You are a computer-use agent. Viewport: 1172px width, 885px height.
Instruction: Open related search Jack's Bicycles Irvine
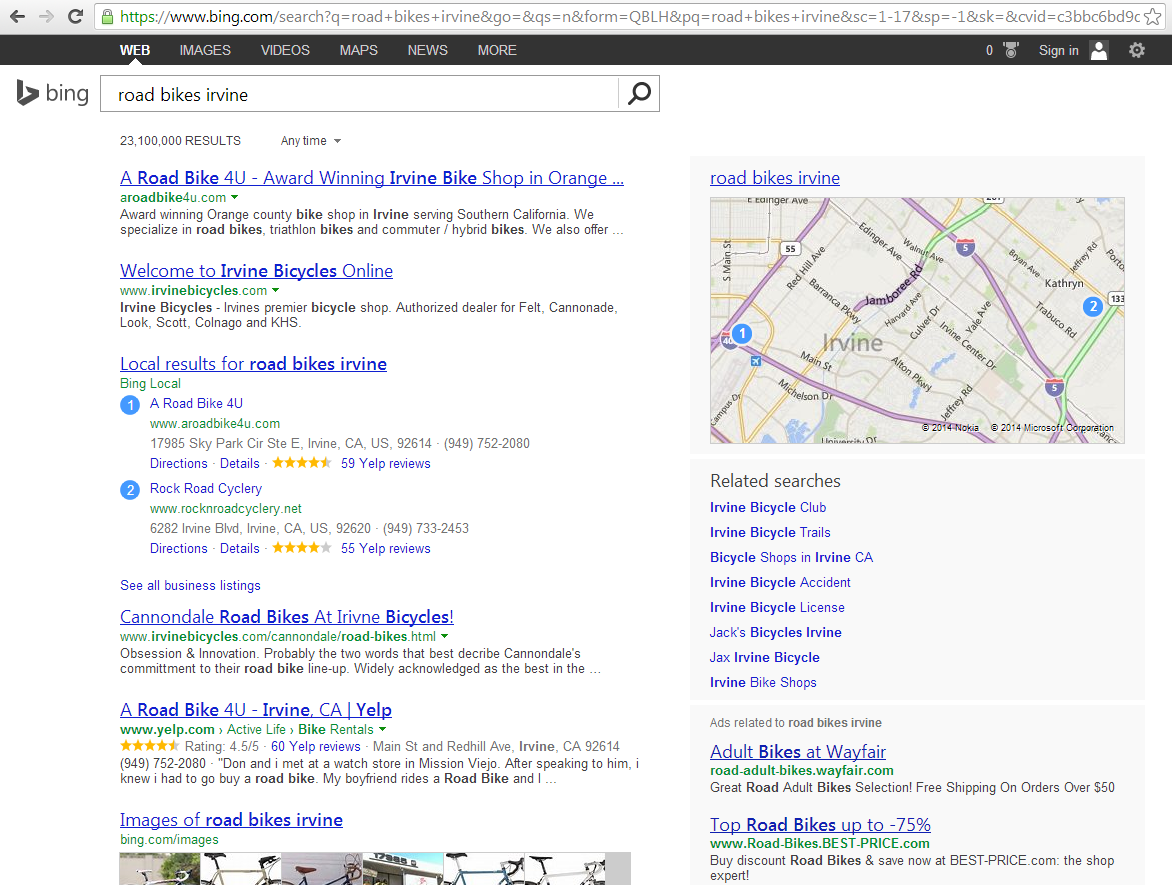pyautogui.click(x=775, y=632)
